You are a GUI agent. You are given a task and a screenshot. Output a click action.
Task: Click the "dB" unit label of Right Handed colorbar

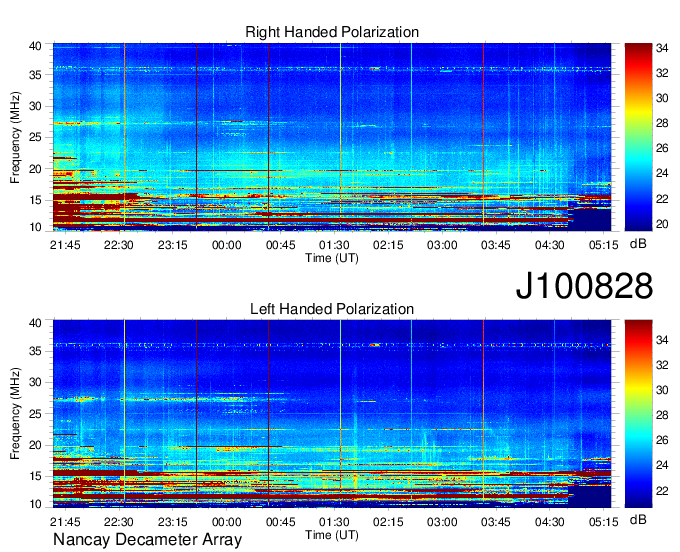click(x=638, y=244)
